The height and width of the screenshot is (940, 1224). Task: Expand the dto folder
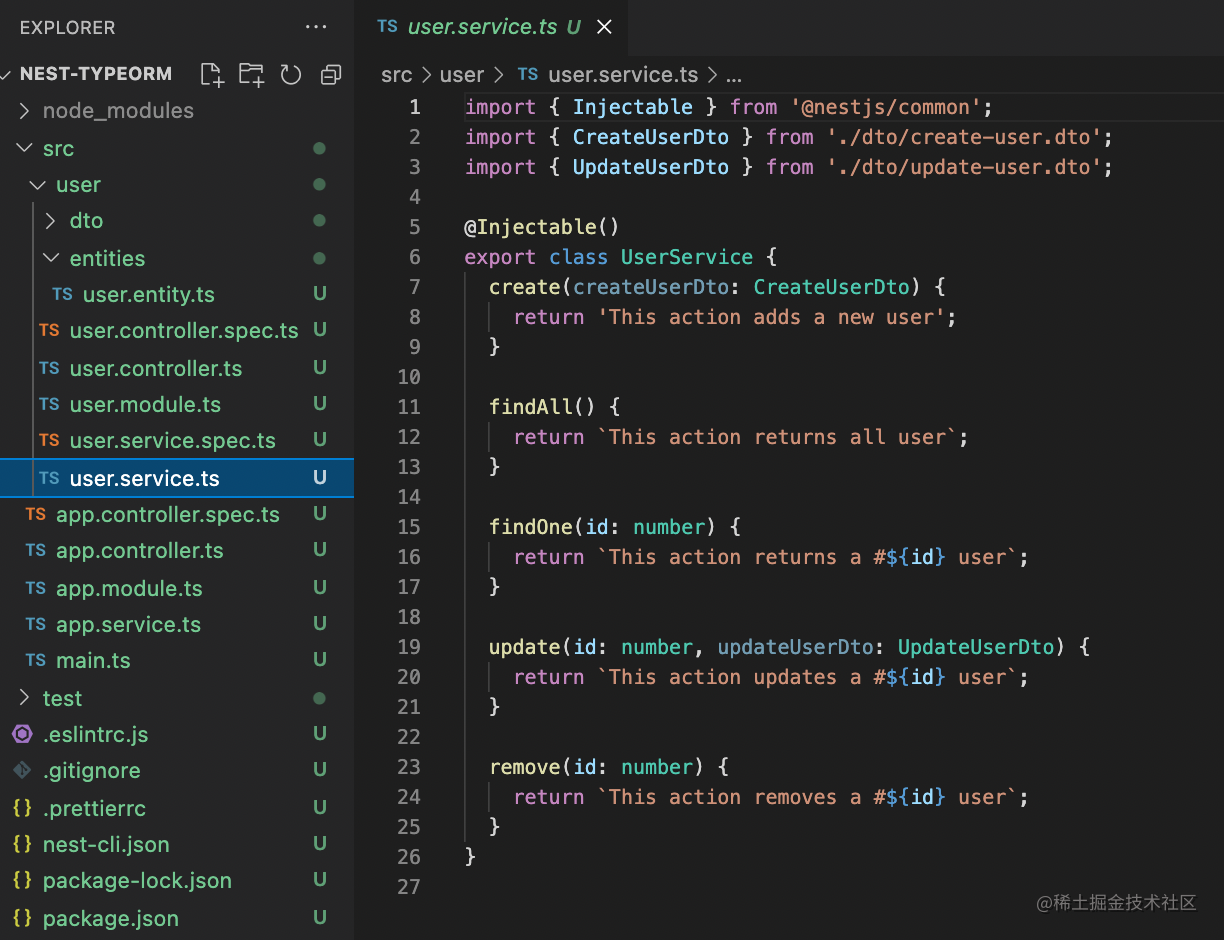tap(52, 221)
